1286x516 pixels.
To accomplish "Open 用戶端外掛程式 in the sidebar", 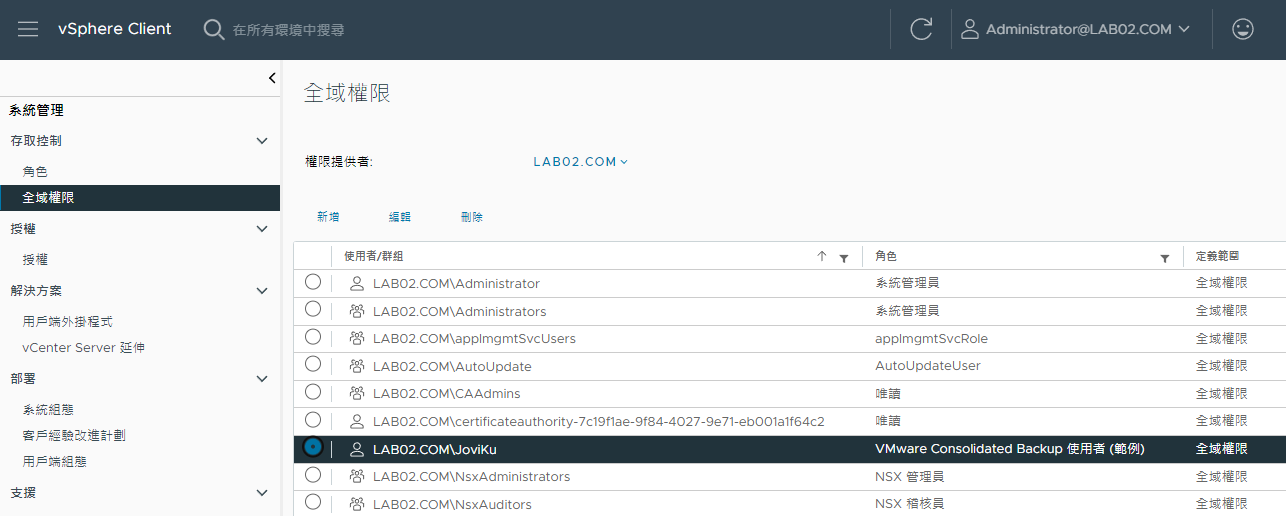I will pos(67,322).
